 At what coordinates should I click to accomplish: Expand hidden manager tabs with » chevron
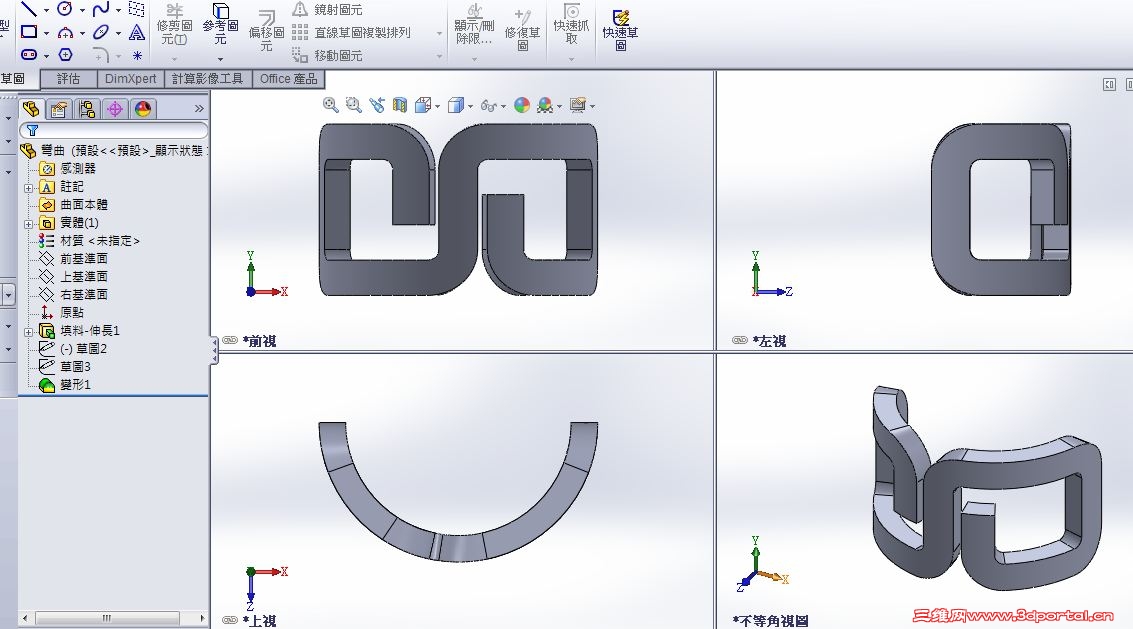click(199, 108)
